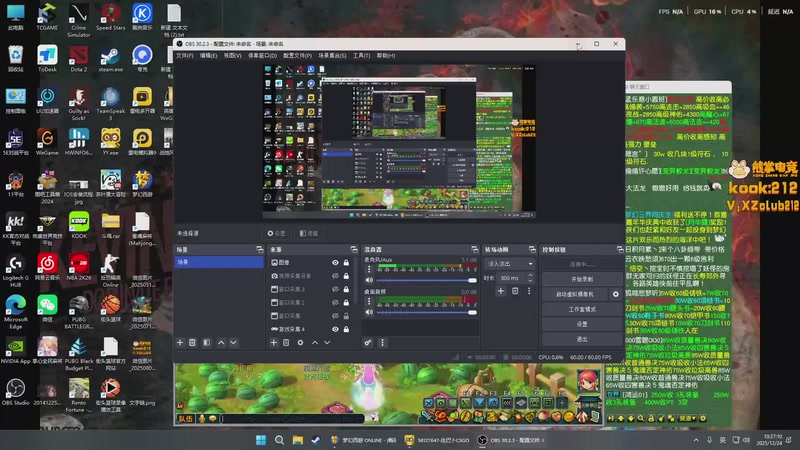Pop out the 混音器 dock
Image resolution: width=800 pixels, height=450 pixels.
click(474, 249)
